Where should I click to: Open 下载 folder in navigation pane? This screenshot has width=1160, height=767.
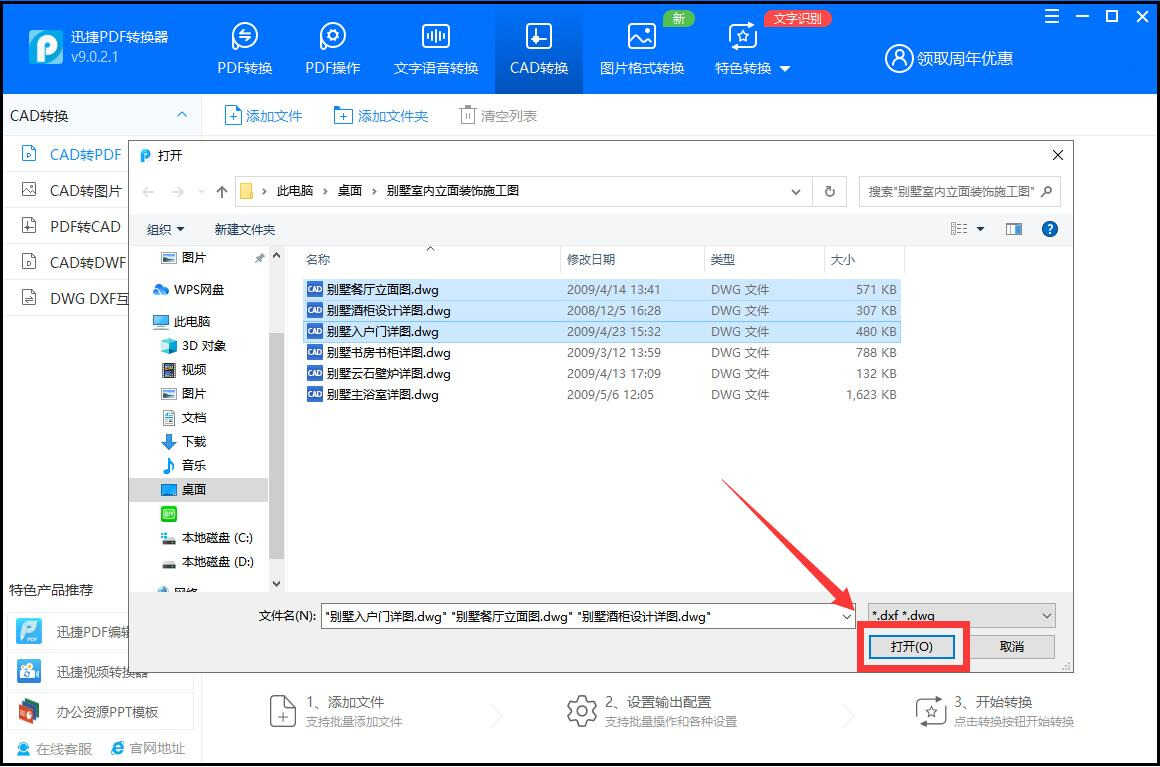(x=184, y=441)
